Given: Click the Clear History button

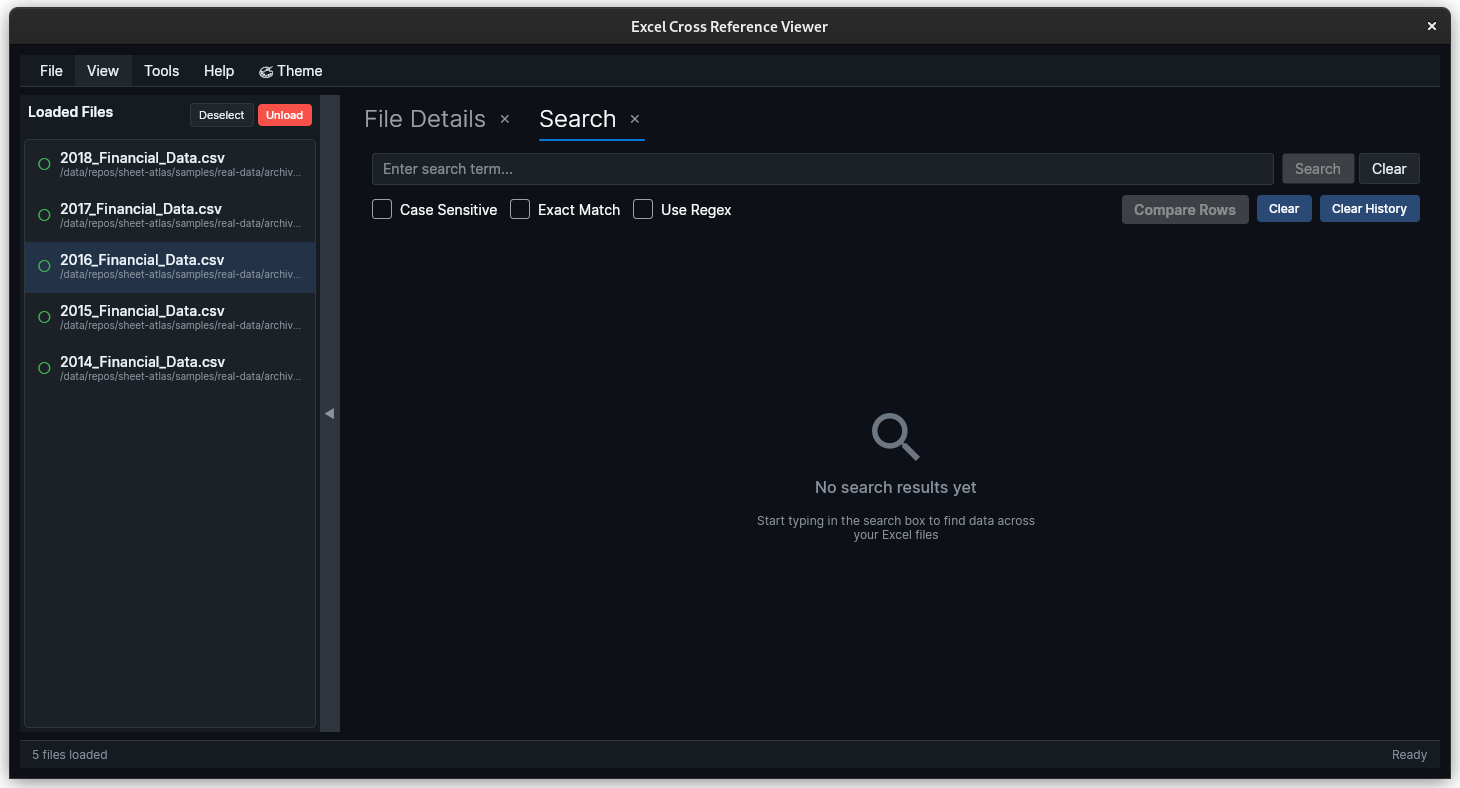Looking at the screenshot, I should pos(1369,209).
